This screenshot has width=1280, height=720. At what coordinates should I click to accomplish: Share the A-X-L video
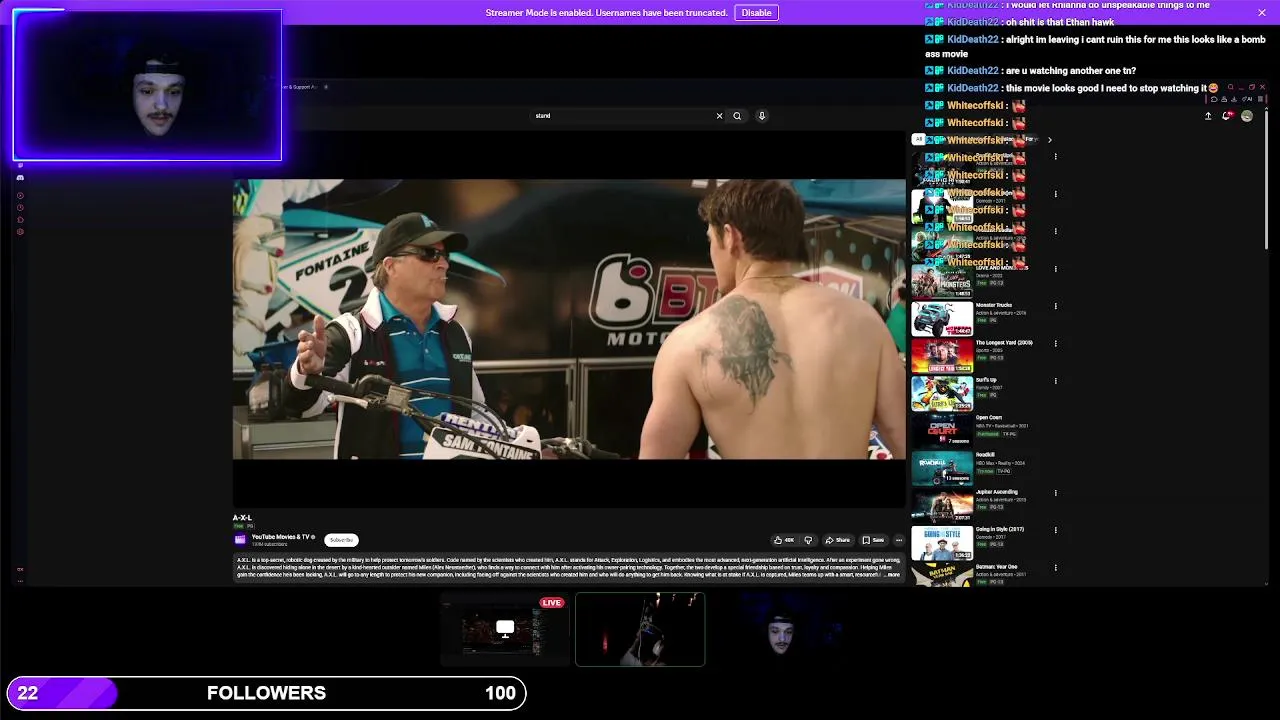click(837, 540)
